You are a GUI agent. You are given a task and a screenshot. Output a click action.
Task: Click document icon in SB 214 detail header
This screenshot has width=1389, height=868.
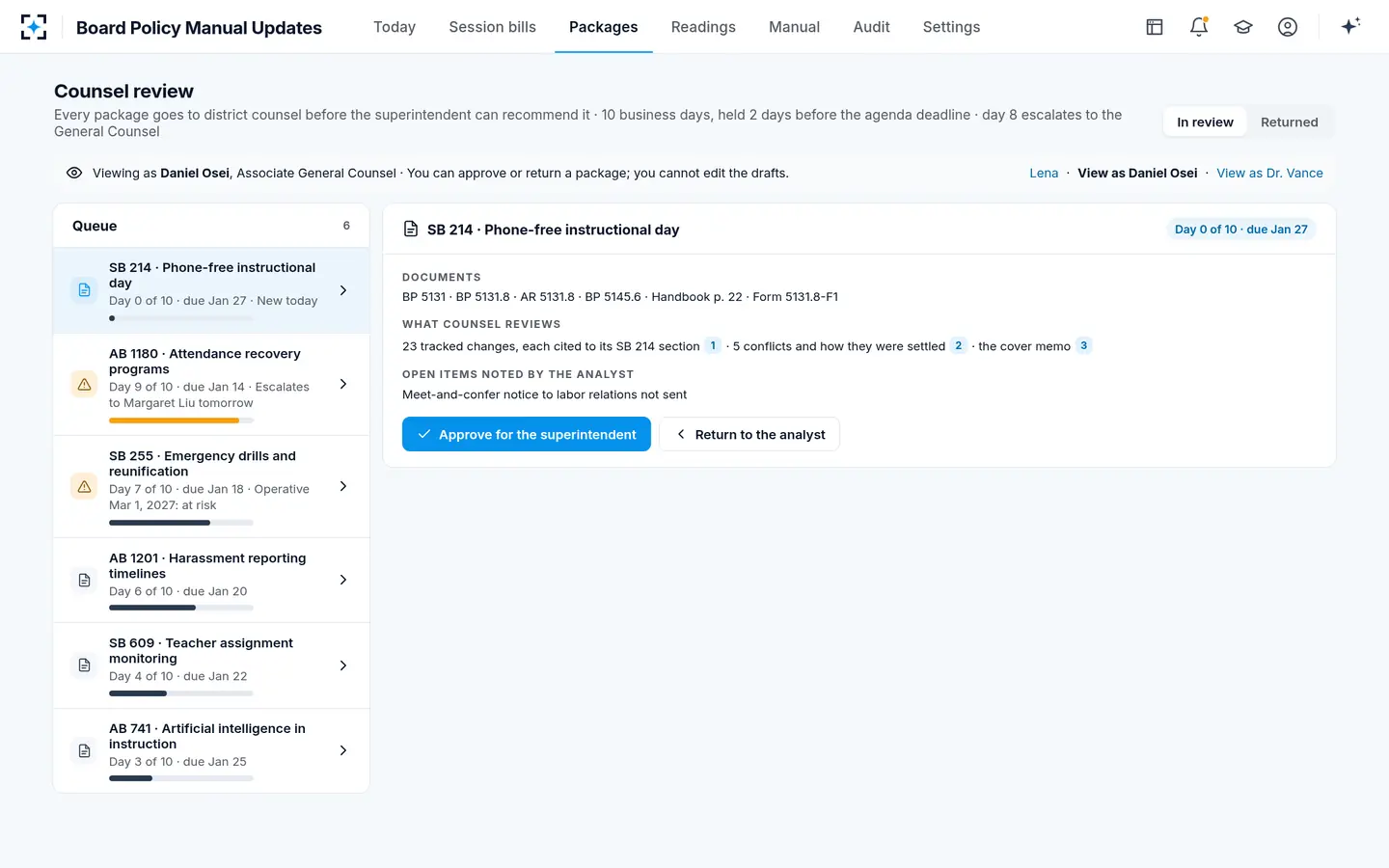411,229
